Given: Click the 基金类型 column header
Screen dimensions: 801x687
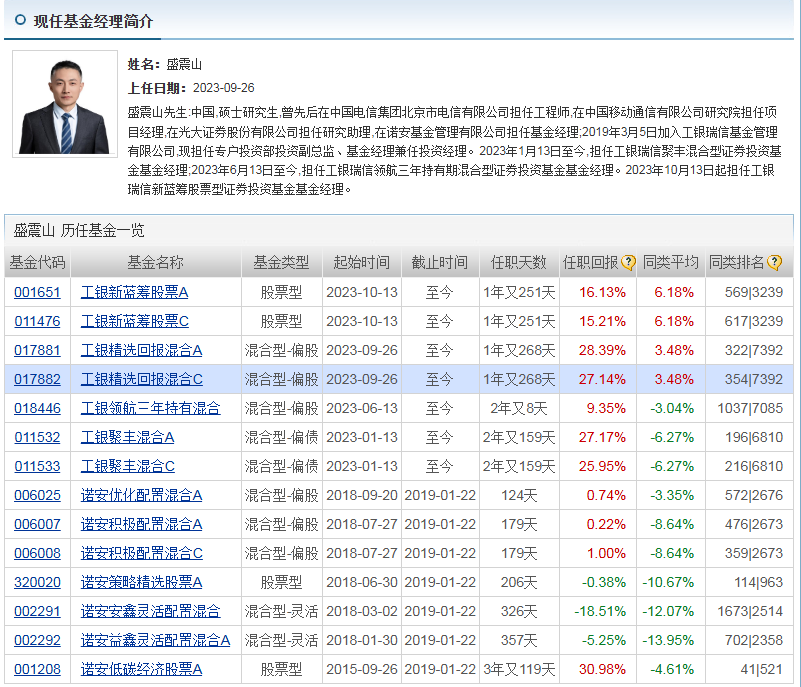Looking at the screenshot, I should pos(281,263).
